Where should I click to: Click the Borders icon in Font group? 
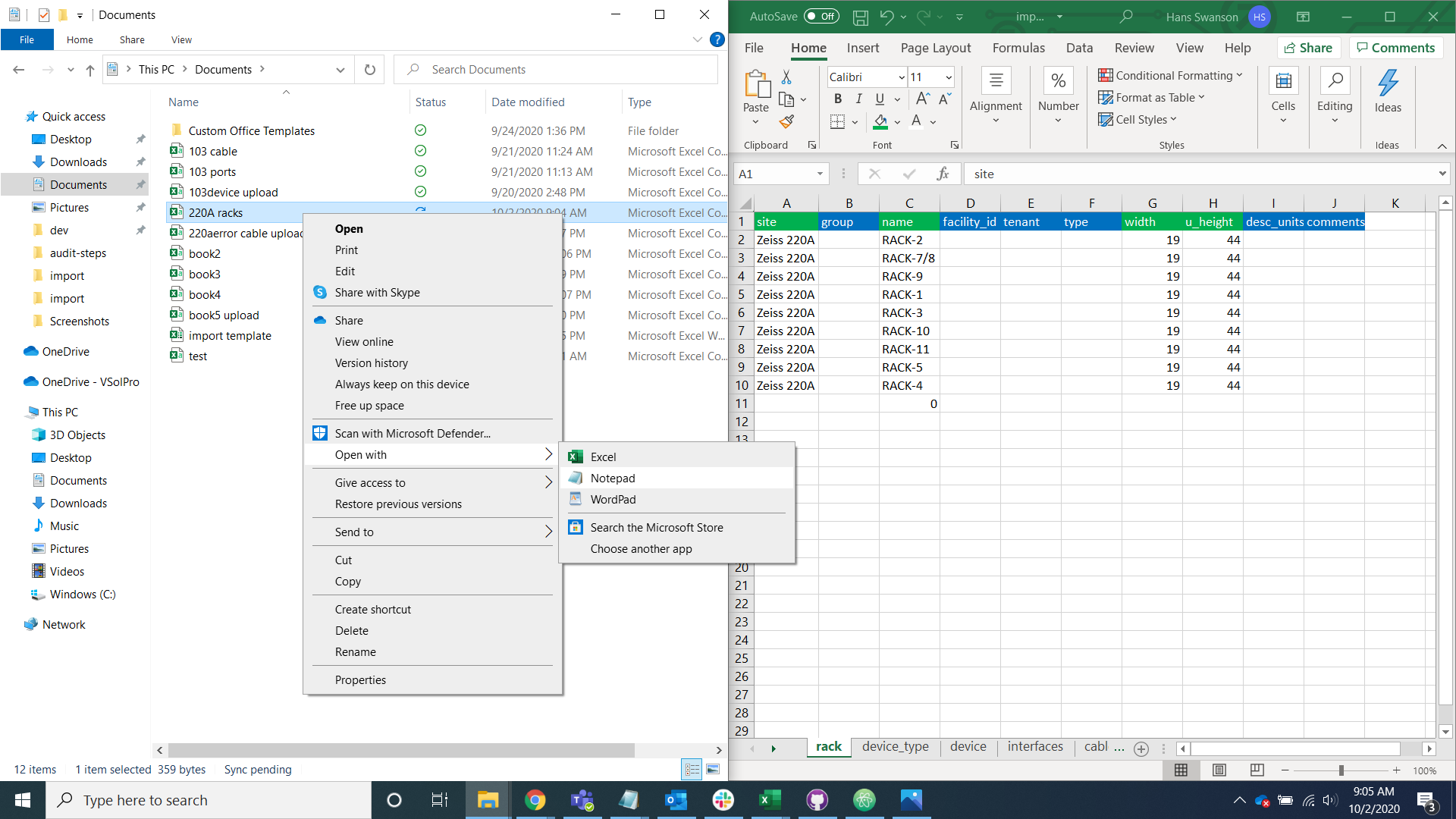(837, 121)
